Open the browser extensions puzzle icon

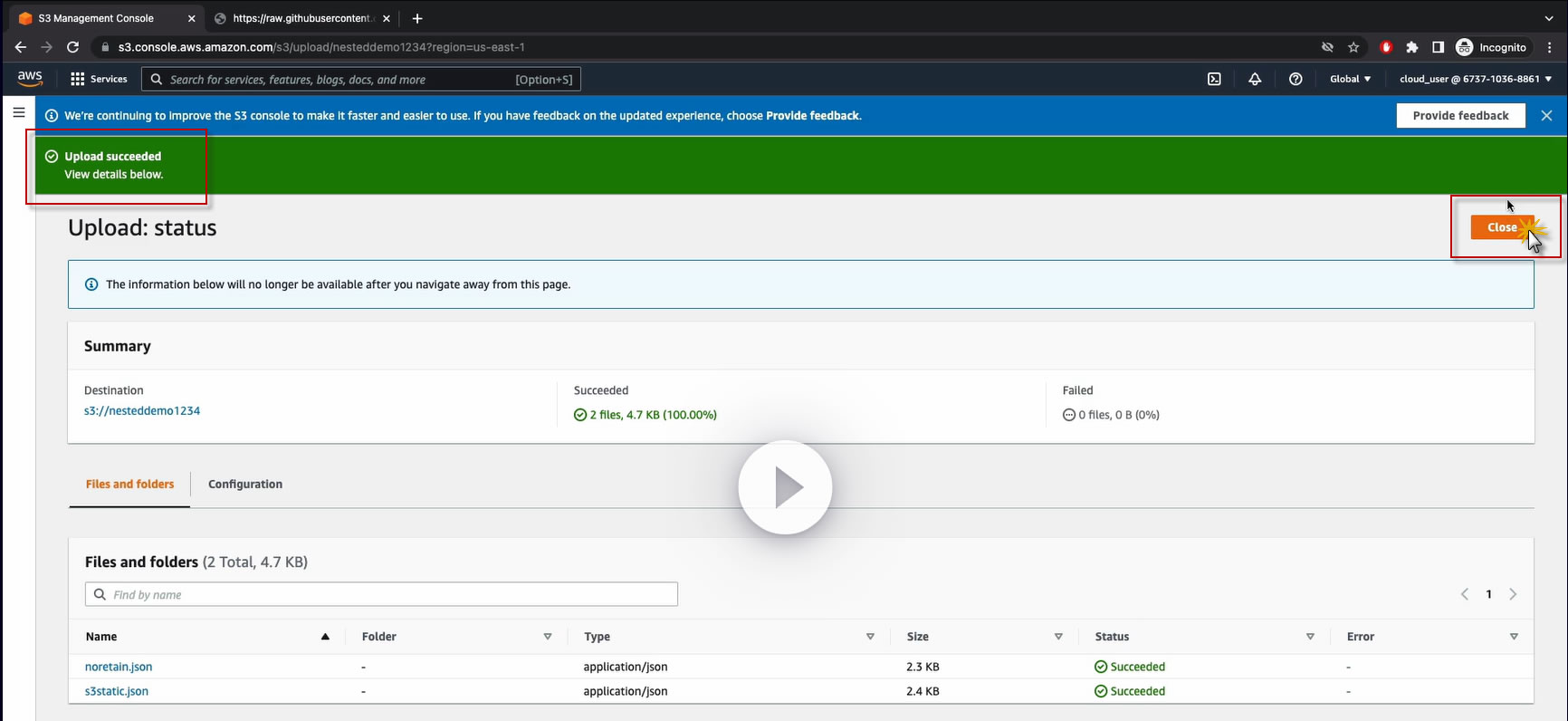coord(1411,47)
